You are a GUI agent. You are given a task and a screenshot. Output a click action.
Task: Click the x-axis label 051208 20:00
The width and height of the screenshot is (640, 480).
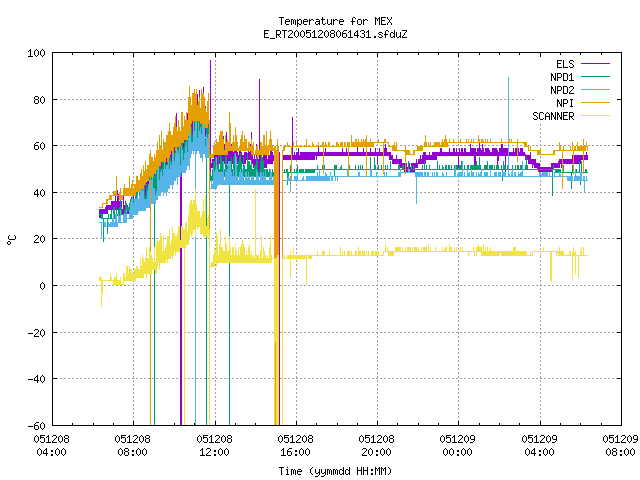(x=376, y=446)
